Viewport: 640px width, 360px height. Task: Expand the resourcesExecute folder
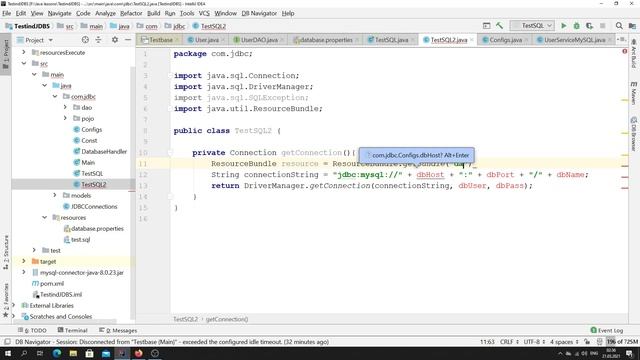point(24,52)
